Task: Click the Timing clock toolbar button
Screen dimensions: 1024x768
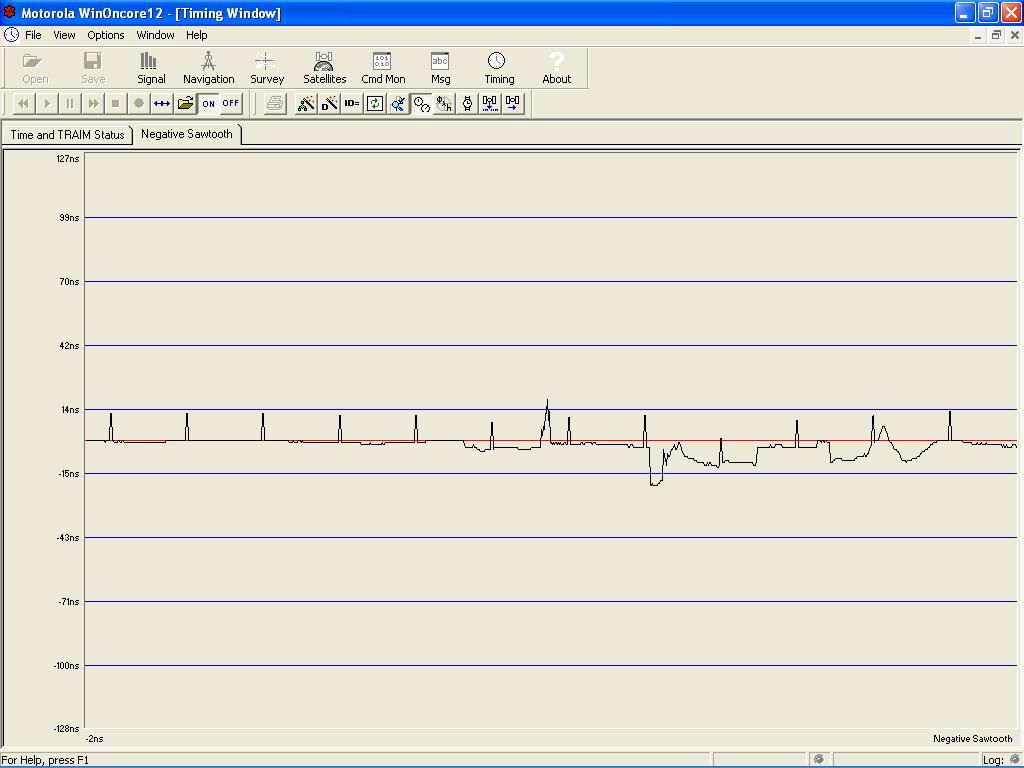Action: [x=499, y=69]
